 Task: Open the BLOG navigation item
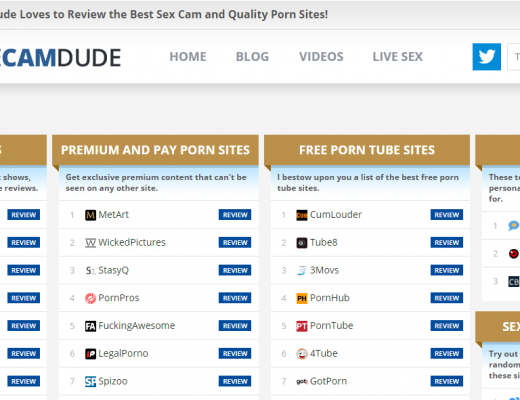coord(252,57)
